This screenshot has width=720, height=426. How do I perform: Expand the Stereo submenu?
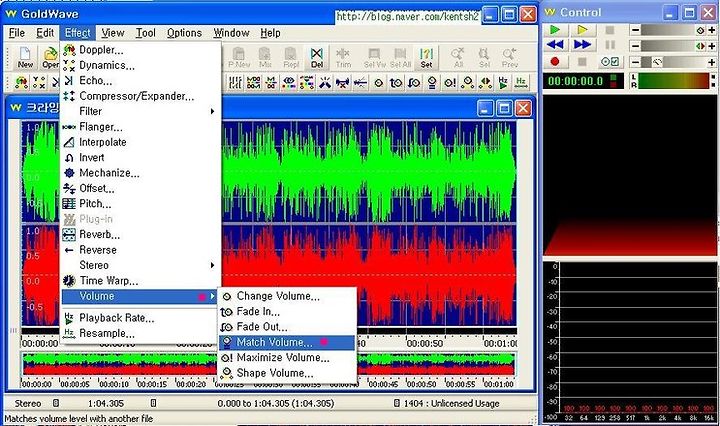(140, 265)
